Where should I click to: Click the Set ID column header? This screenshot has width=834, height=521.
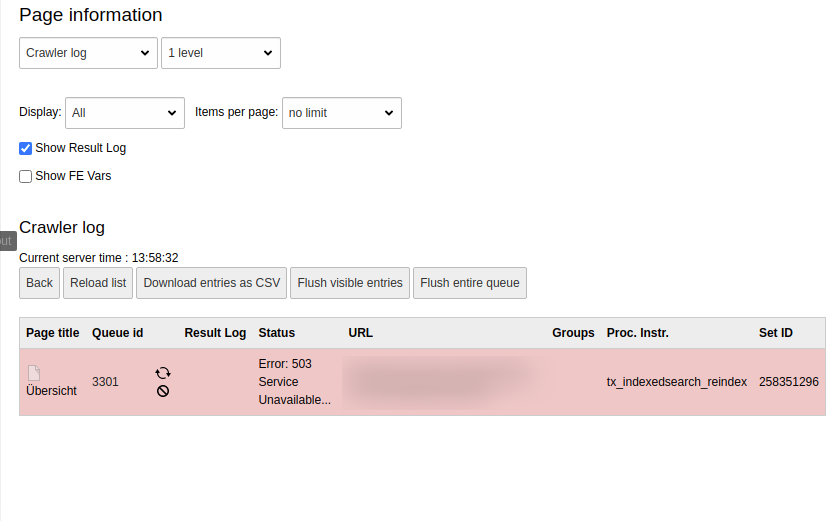(x=775, y=333)
